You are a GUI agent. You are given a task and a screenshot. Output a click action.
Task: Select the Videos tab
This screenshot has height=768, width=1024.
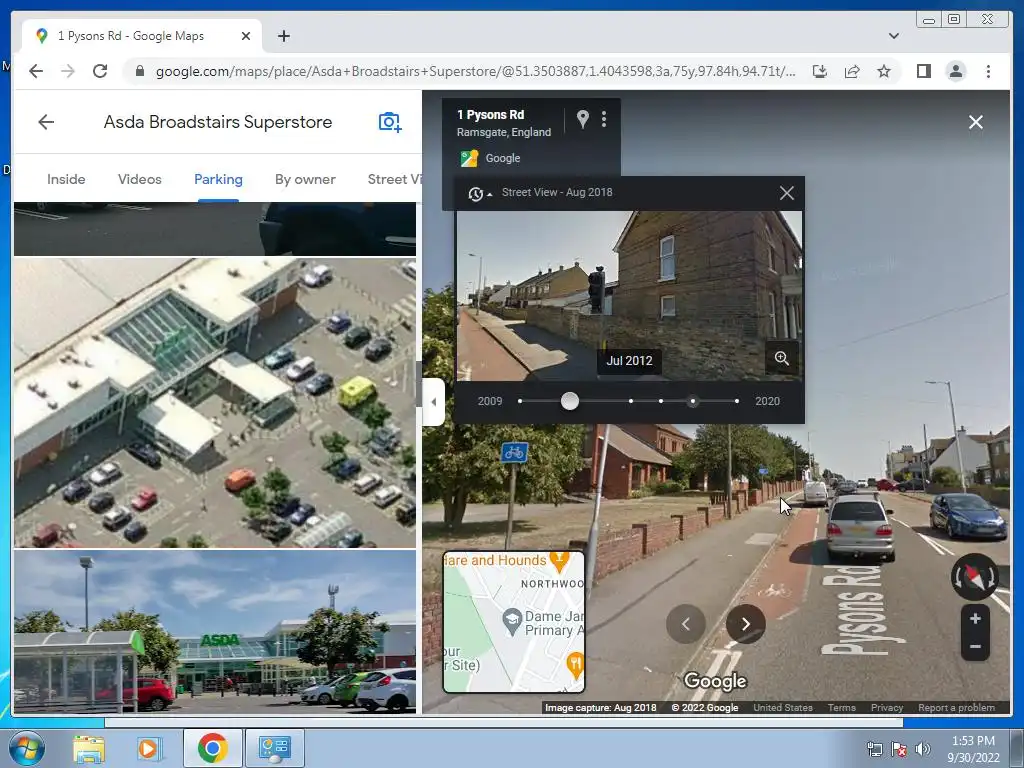click(x=140, y=179)
